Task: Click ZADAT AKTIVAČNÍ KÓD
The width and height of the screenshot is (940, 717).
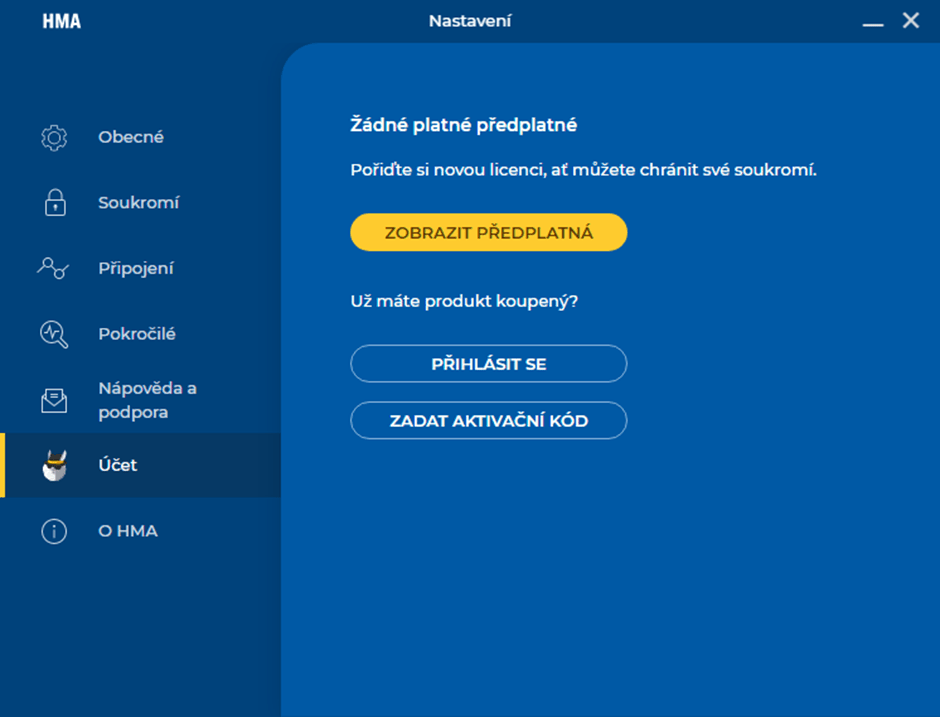Action: [488, 420]
